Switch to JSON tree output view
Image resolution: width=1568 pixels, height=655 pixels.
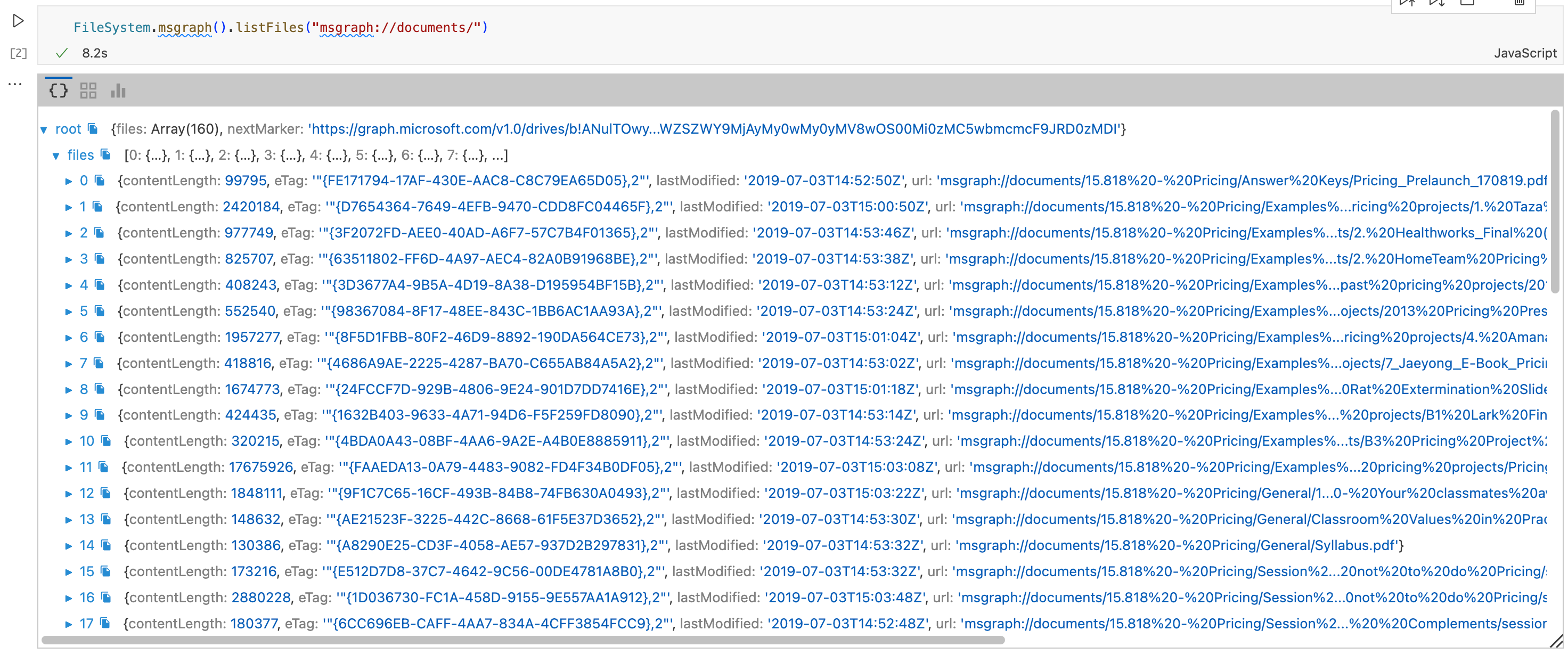[59, 91]
